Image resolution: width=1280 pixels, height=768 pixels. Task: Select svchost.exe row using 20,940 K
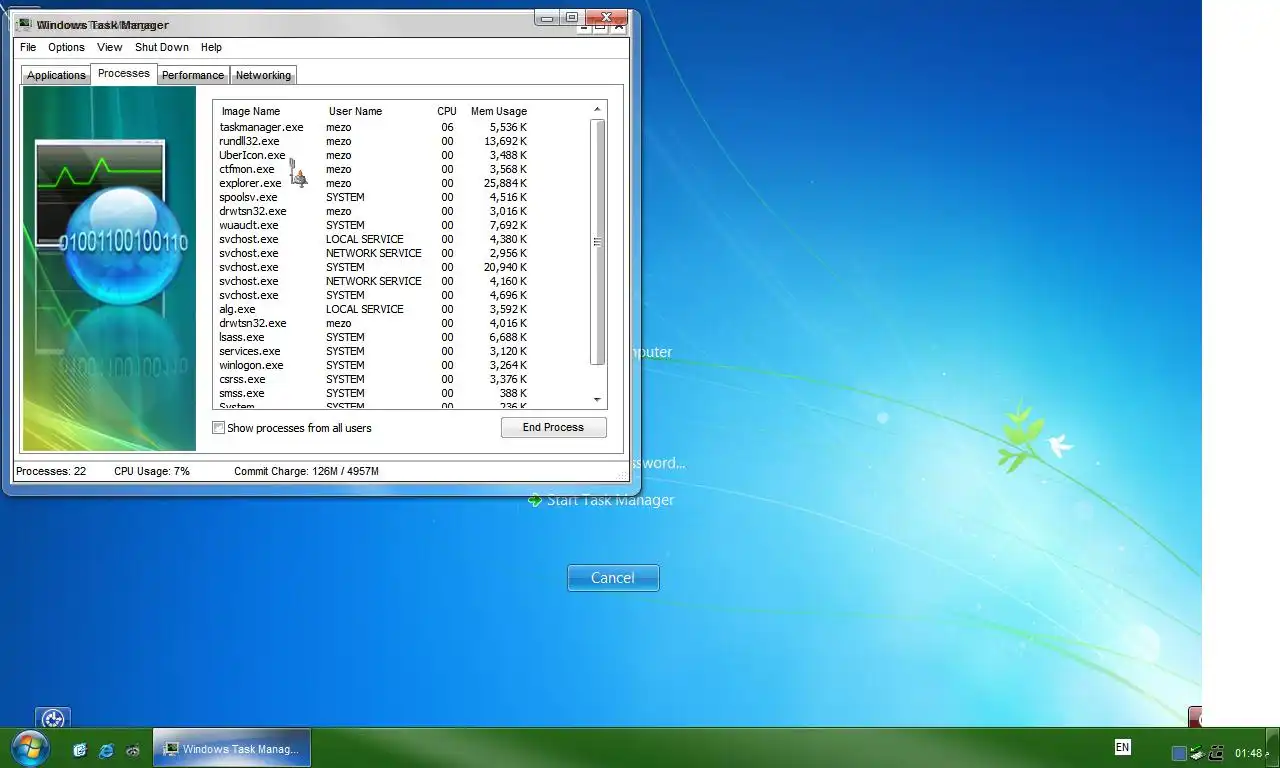373,267
